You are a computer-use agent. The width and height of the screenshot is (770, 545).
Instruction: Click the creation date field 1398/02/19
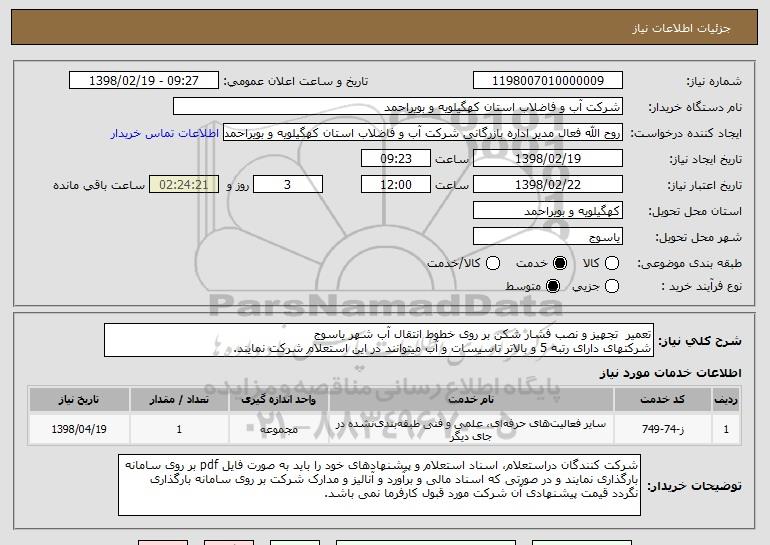click(x=548, y=159)
